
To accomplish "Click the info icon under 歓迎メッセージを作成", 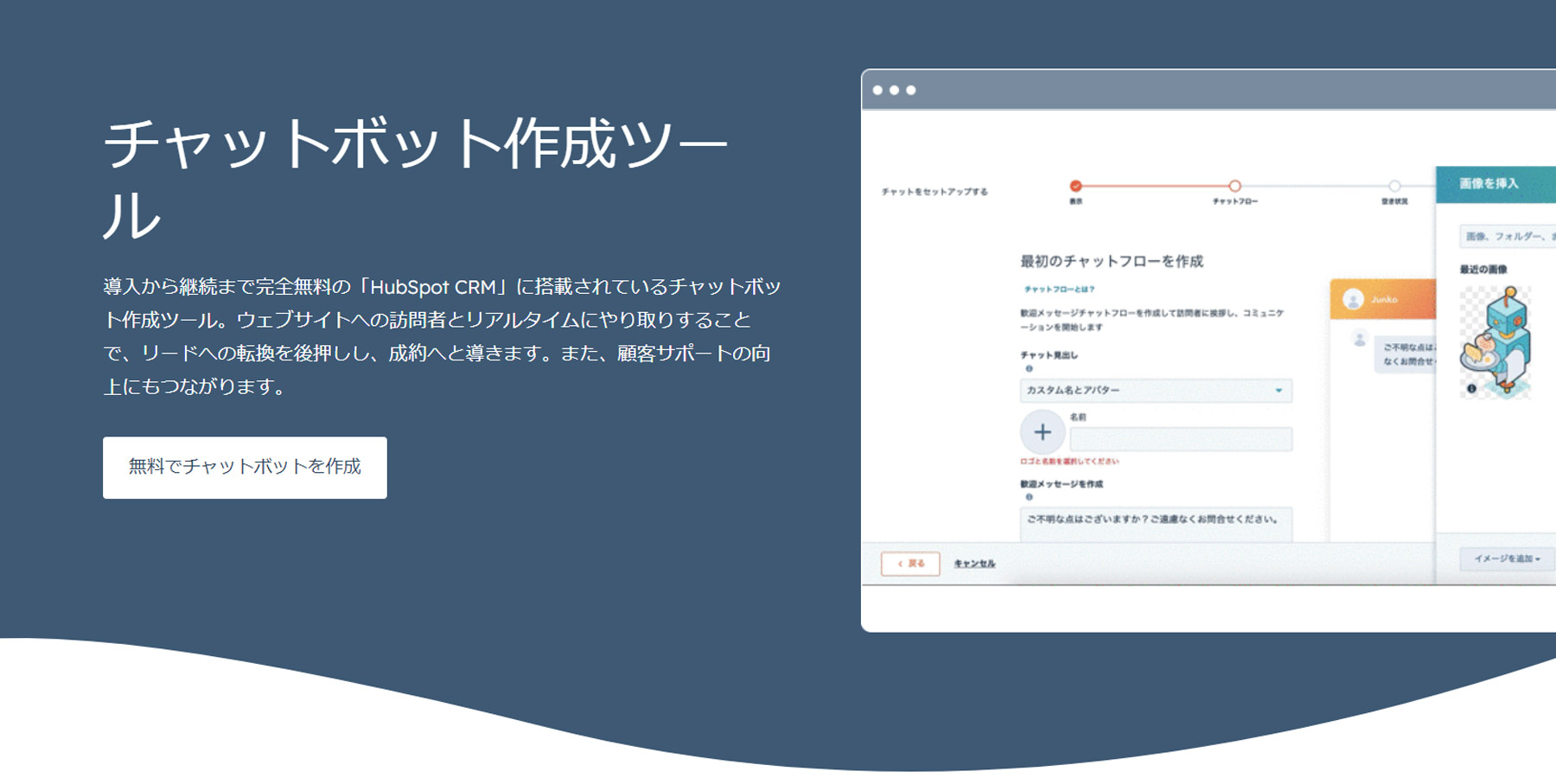I will (1029, 497).
